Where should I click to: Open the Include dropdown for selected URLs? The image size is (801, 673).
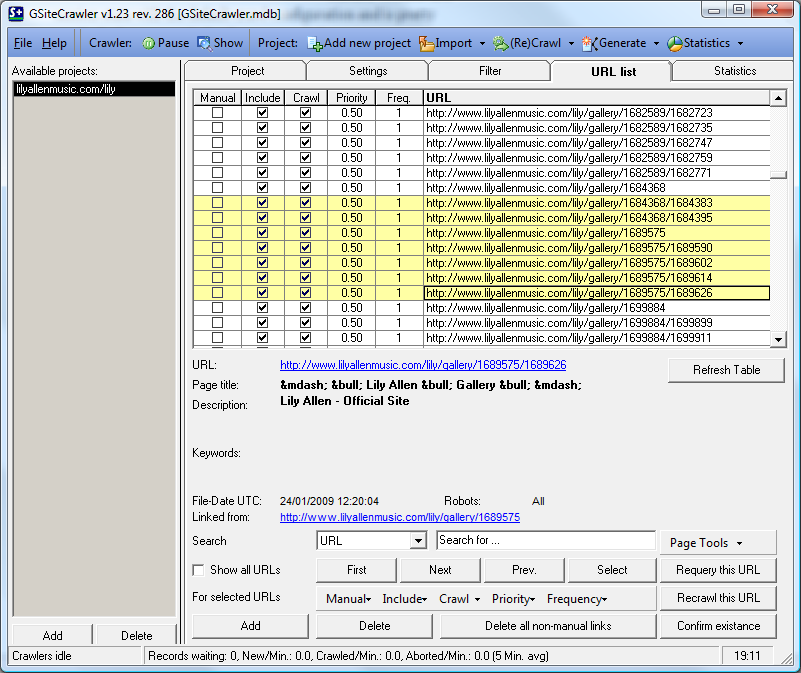(405, 599)
